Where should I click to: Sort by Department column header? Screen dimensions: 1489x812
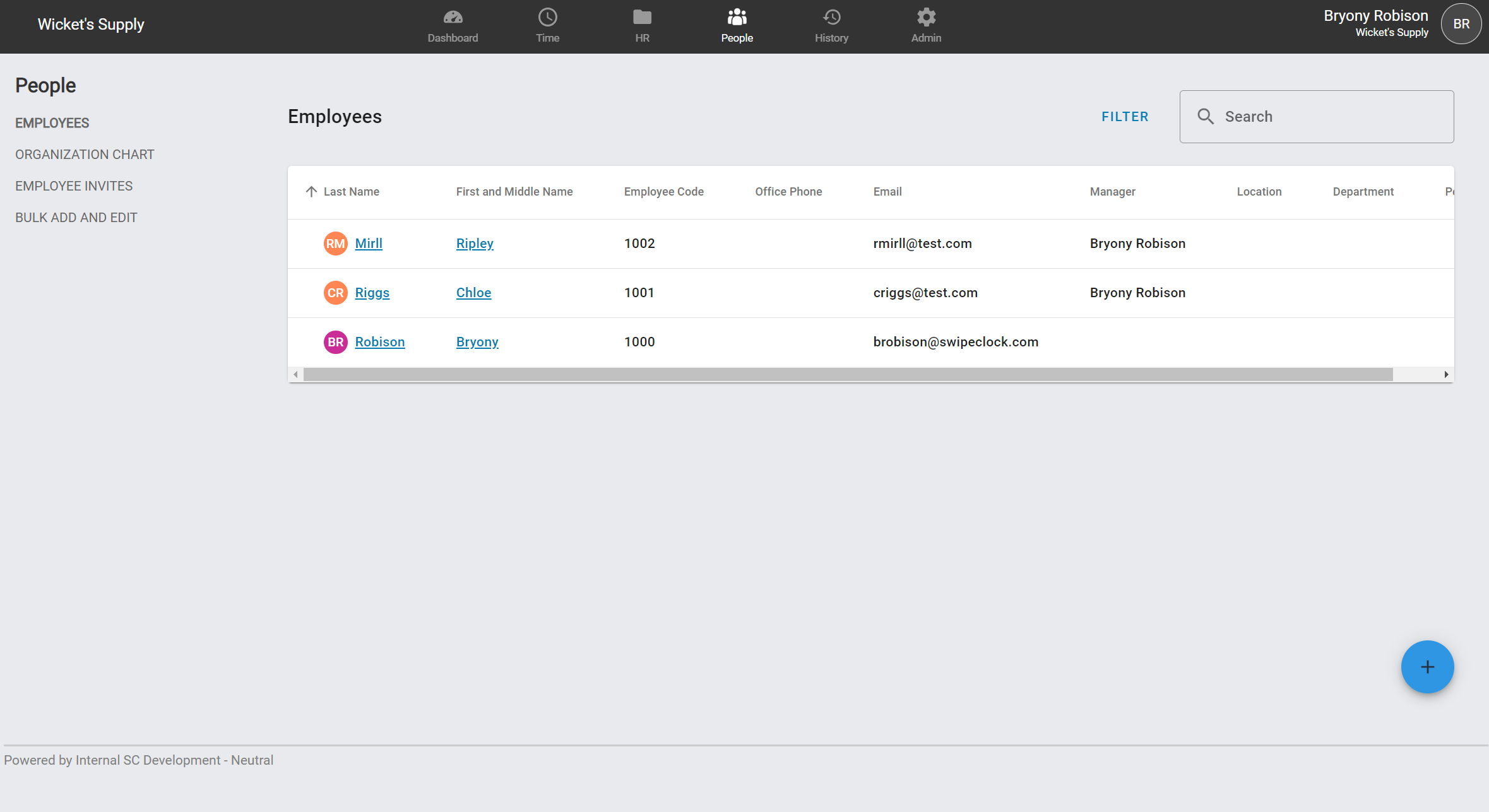[x=1363, y=192]
